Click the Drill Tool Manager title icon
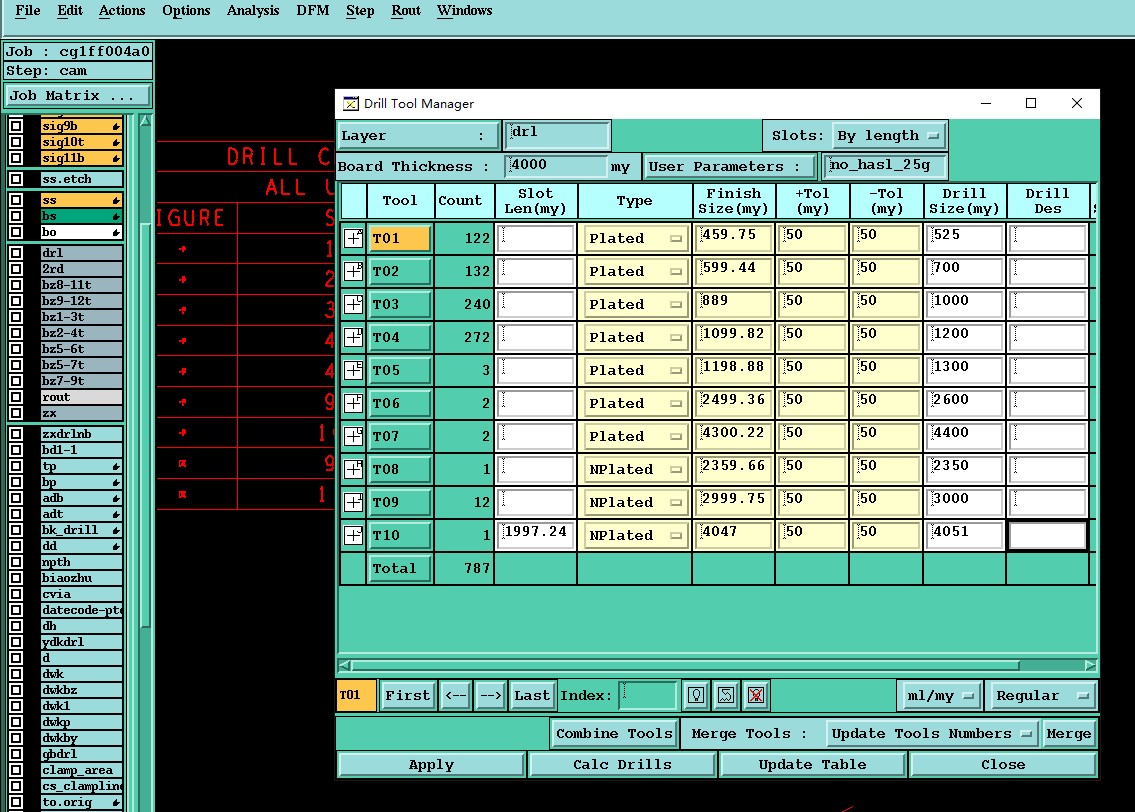The width and height of the screenshot is (1135, 812). pyautogui.click(x=351, y=103)
